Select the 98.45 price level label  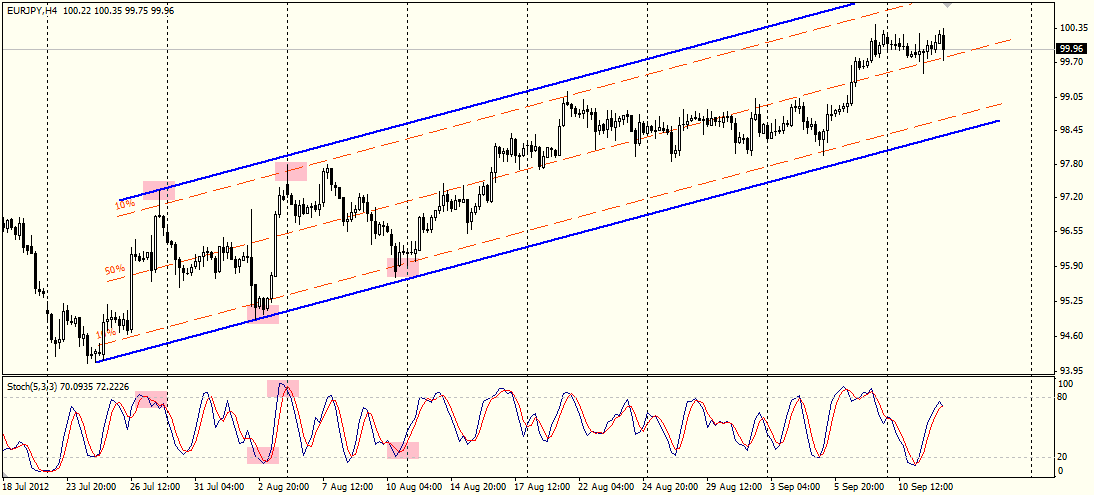coord(1071,130)
